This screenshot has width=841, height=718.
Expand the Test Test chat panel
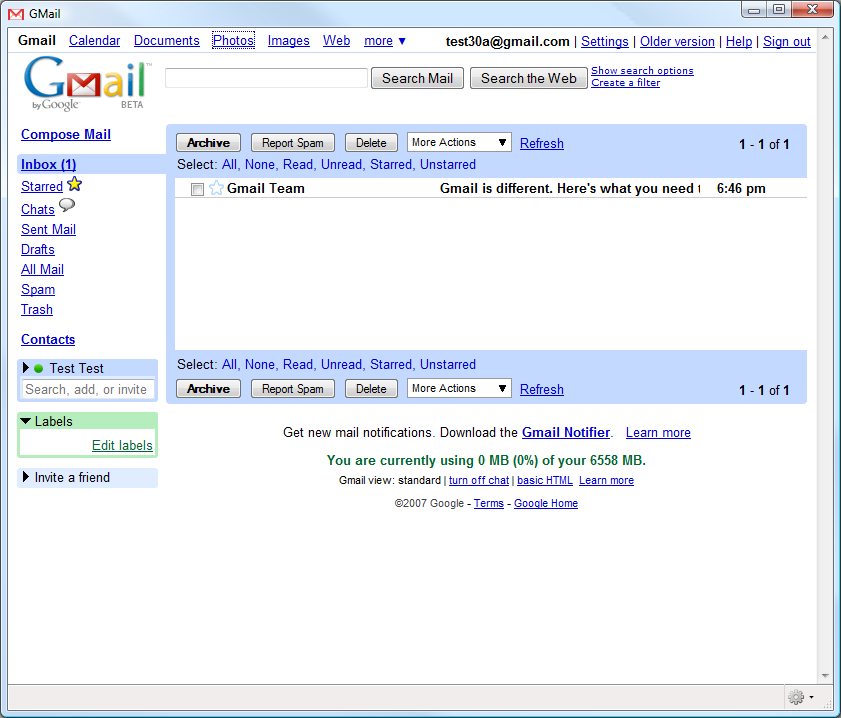click(x=26, y=368)
